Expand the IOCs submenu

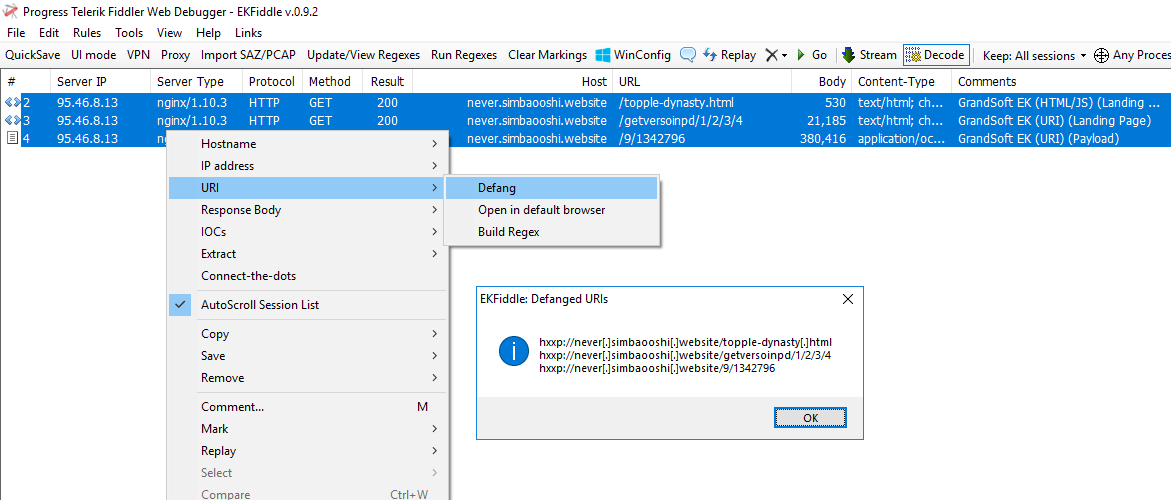(308, 232)
